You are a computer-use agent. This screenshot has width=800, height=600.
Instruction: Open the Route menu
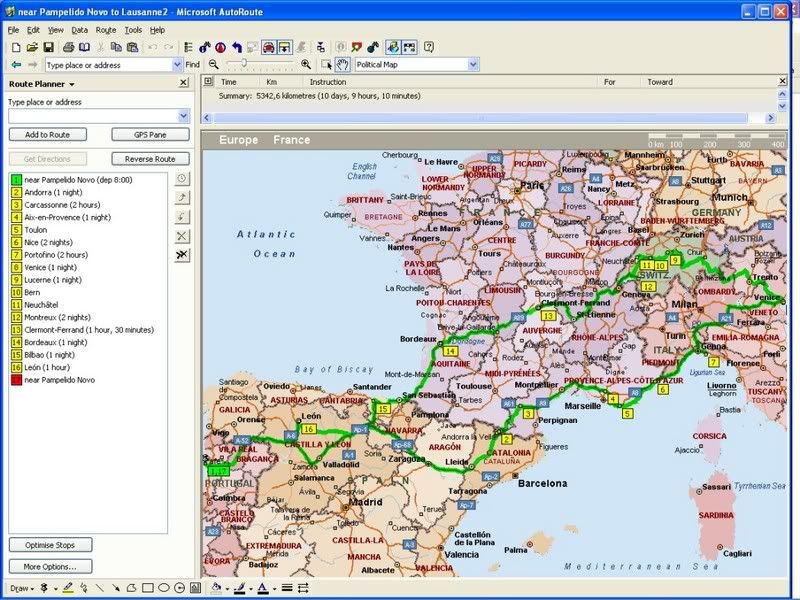point(106,30)
